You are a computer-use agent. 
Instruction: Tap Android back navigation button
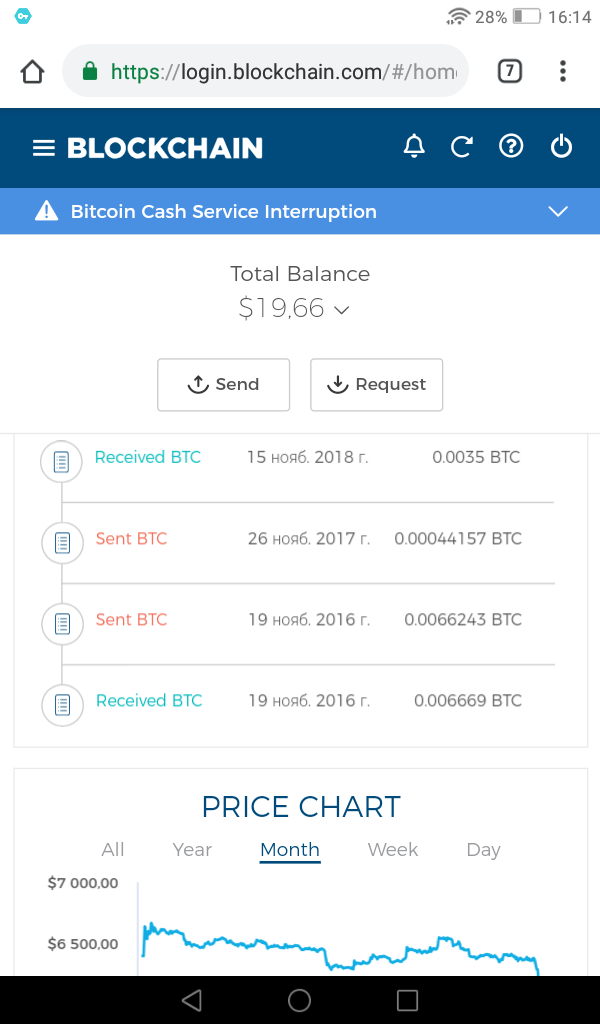(192, 1000)
